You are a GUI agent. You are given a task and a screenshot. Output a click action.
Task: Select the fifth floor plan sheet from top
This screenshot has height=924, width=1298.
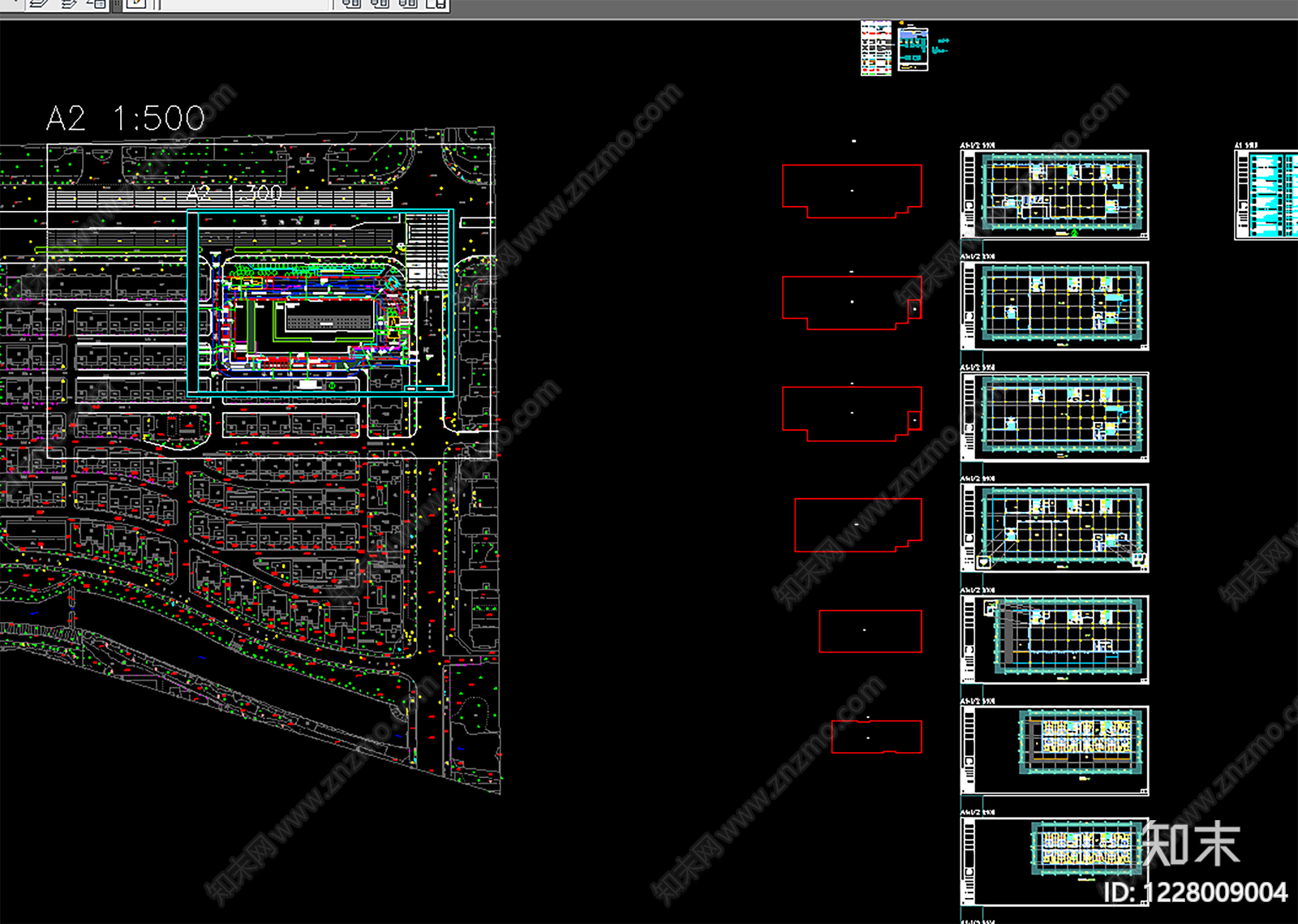(x=1055, y=639)
